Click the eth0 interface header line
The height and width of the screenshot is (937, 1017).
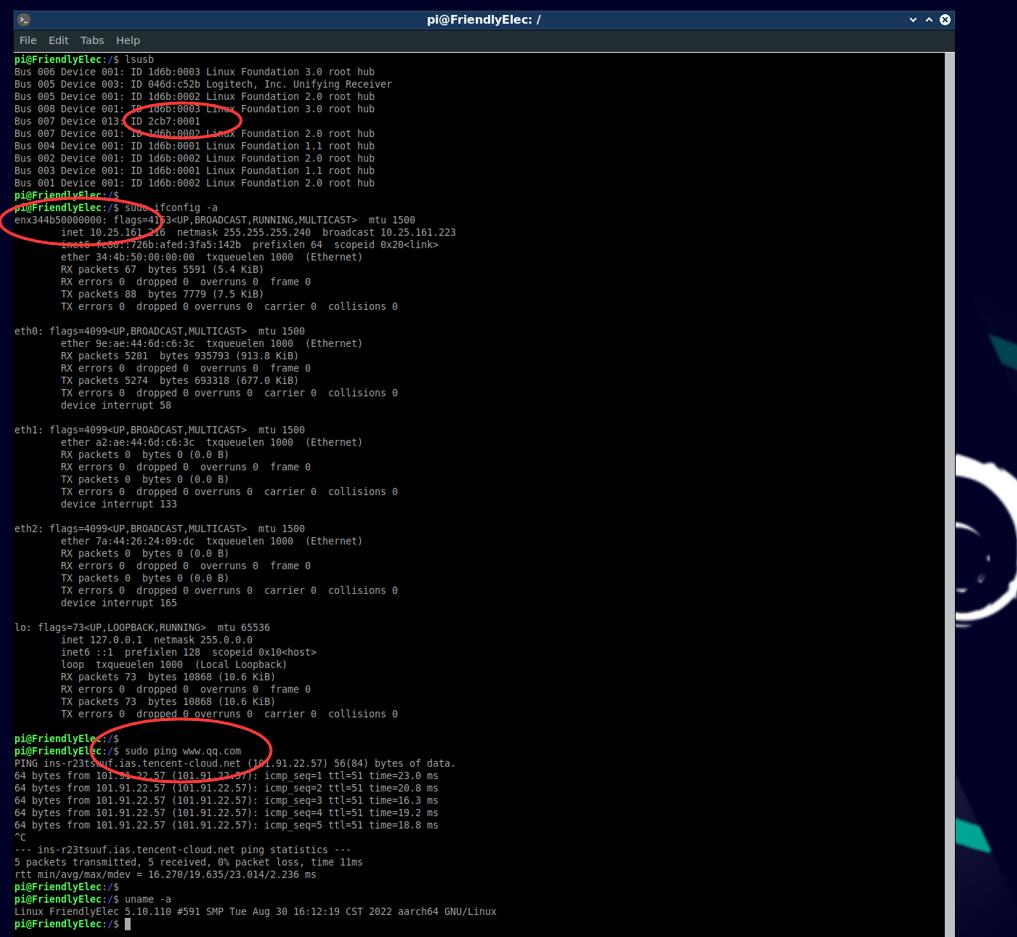160,331
